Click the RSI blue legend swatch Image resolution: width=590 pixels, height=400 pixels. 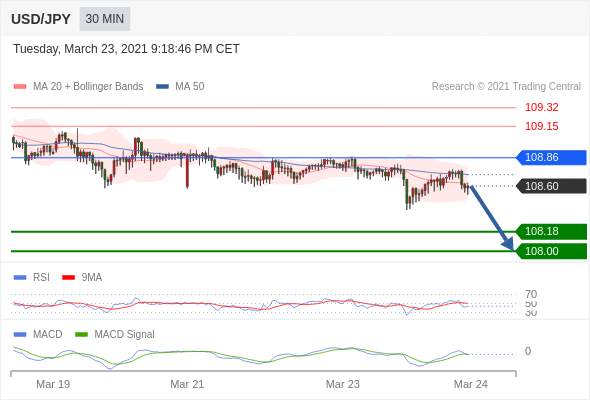(x=20, y=278)
